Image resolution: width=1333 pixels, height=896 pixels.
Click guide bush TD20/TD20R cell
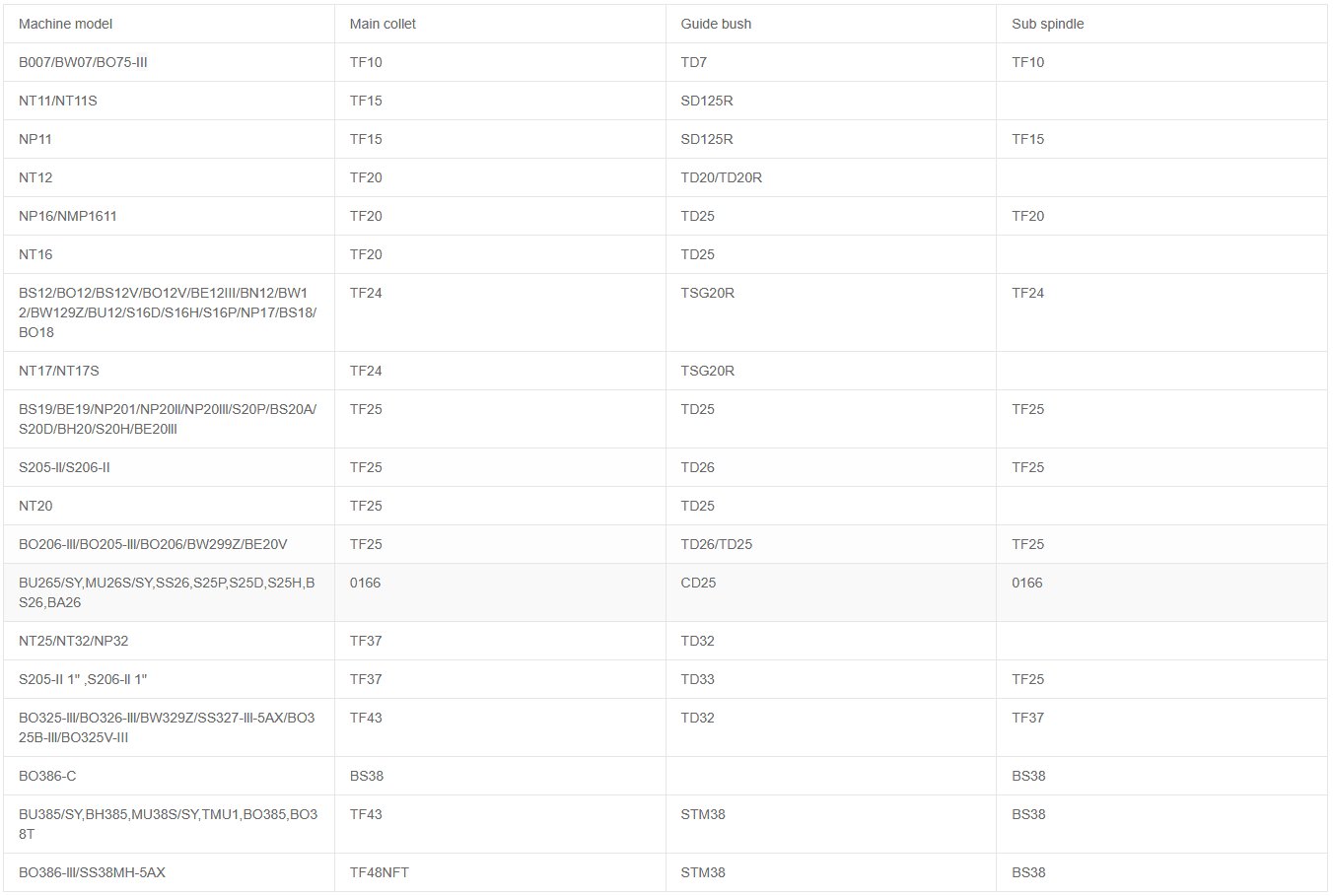[x=831, y=177]
